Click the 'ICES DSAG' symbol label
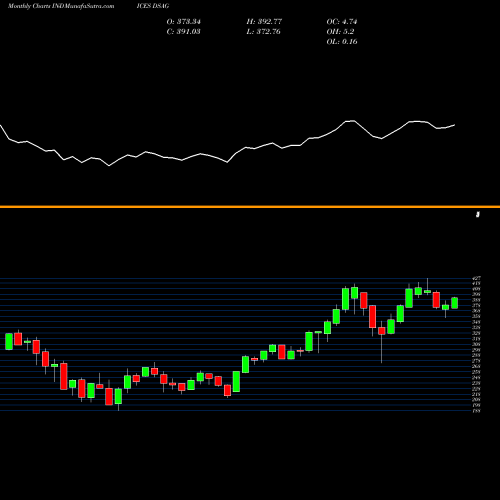The height and width of the screenshot is (500, 500). pos(153,6)
